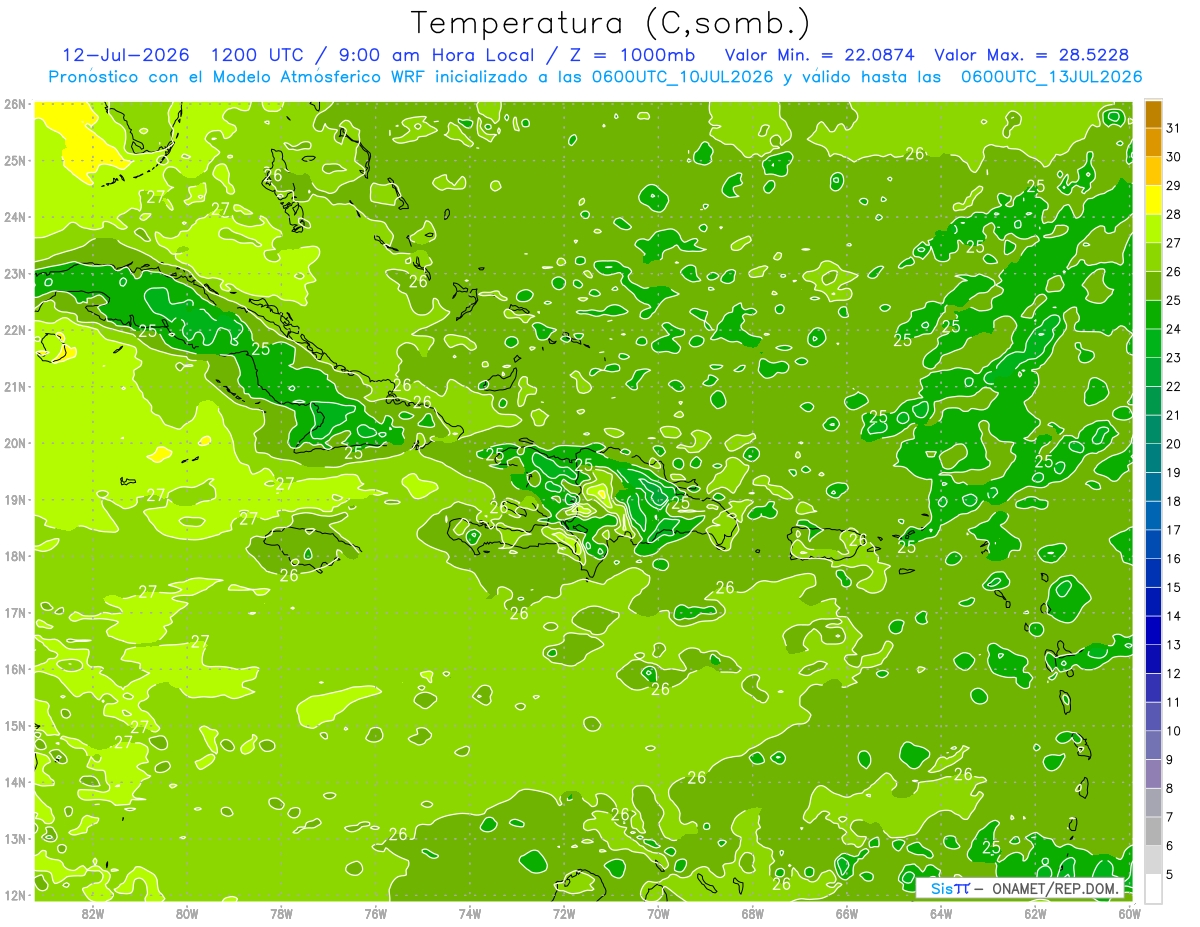Screen dimensions: 1200x927
Task: Click the '68W' longitude axis label
Action: click(752, 913)
